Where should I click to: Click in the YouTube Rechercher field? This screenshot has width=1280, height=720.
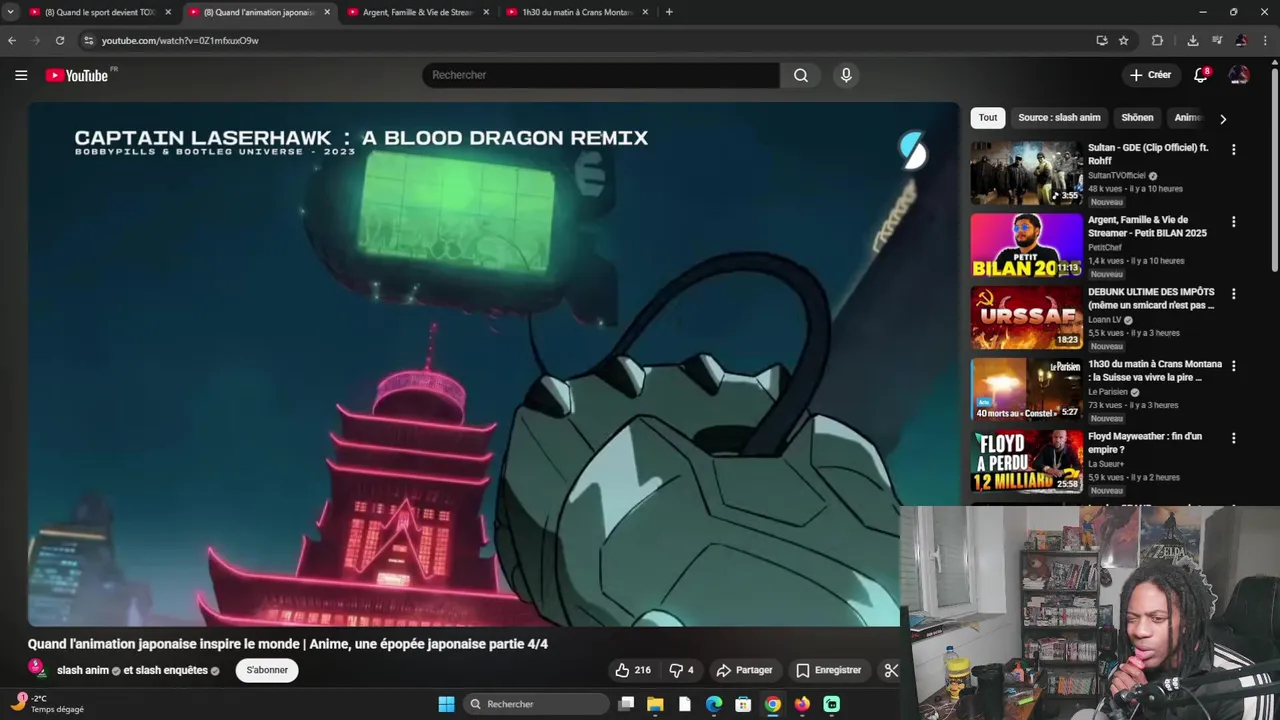[600, 75]
